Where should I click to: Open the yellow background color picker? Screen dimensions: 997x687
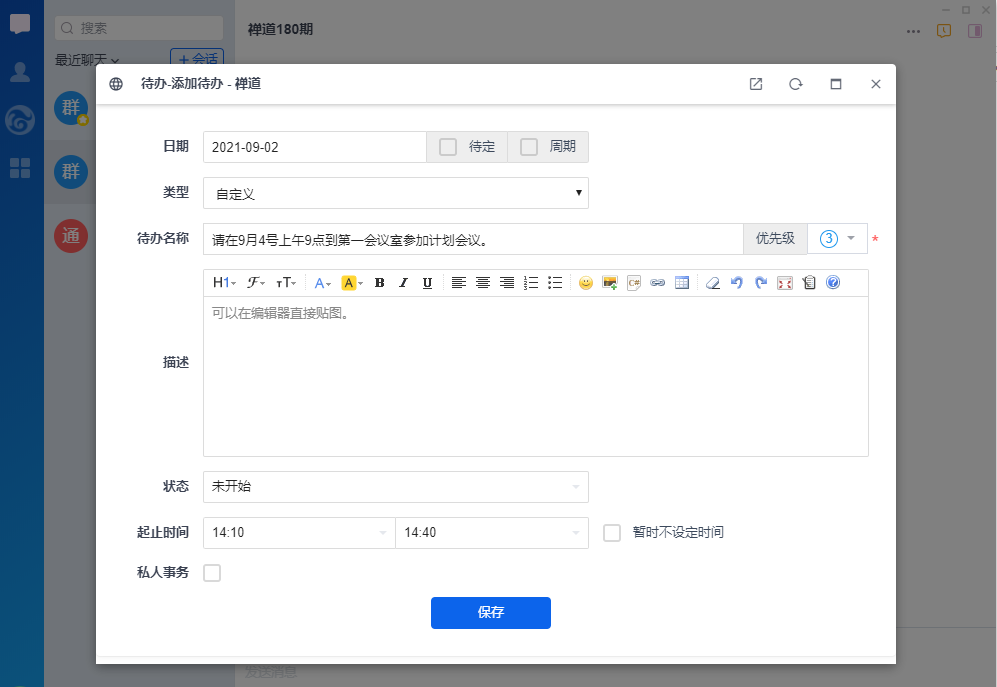pos(352,283)
